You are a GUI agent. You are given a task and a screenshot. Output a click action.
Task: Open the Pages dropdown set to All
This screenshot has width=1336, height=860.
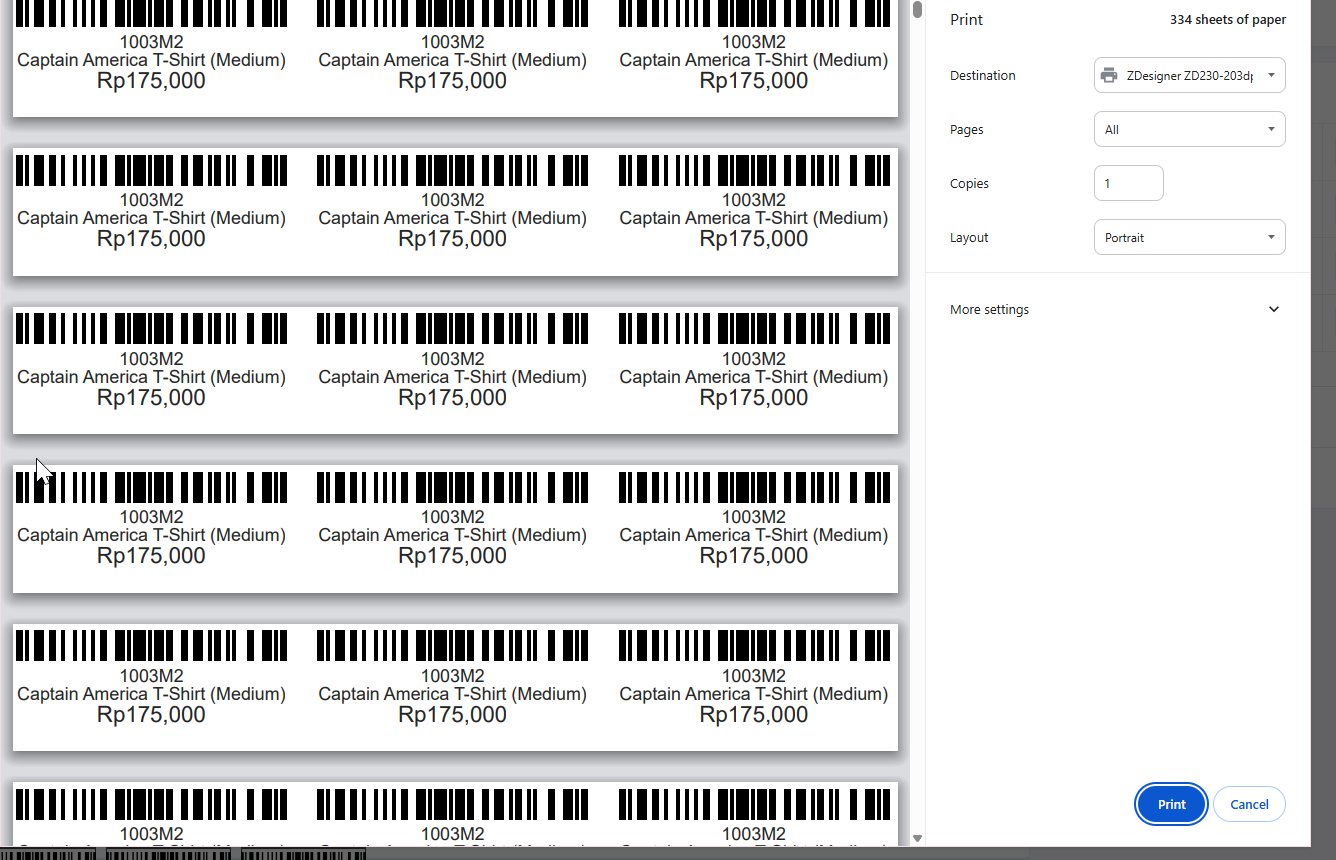coord(1190,129)
